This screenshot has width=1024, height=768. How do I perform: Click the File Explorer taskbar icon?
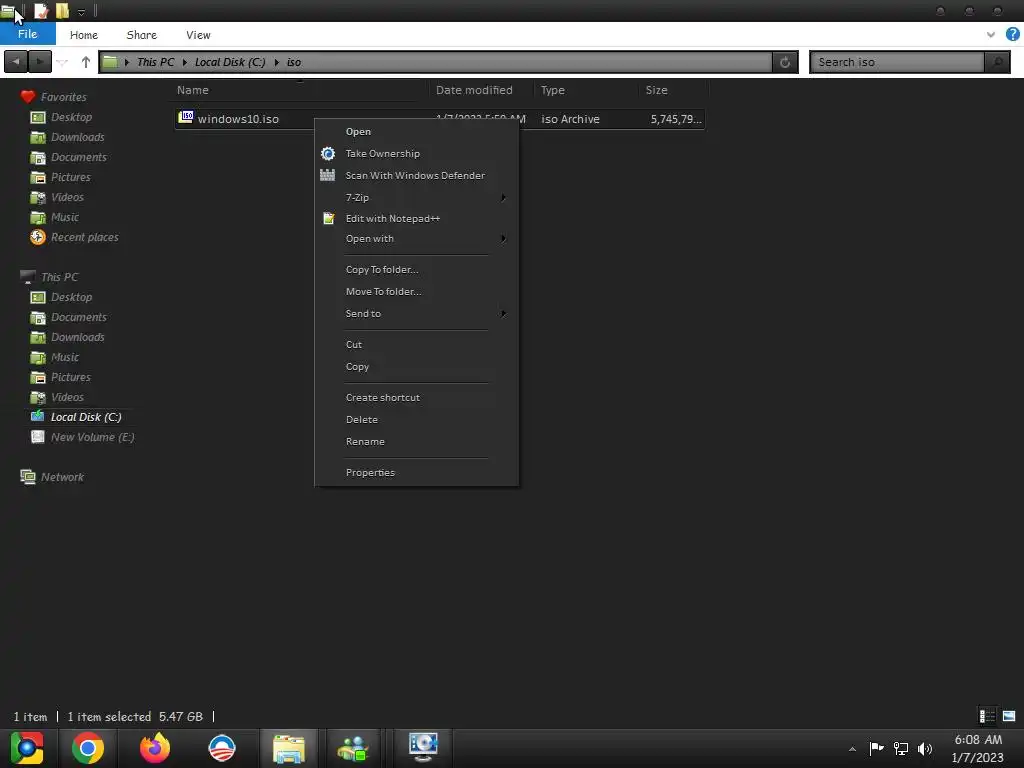pos(289,748)
